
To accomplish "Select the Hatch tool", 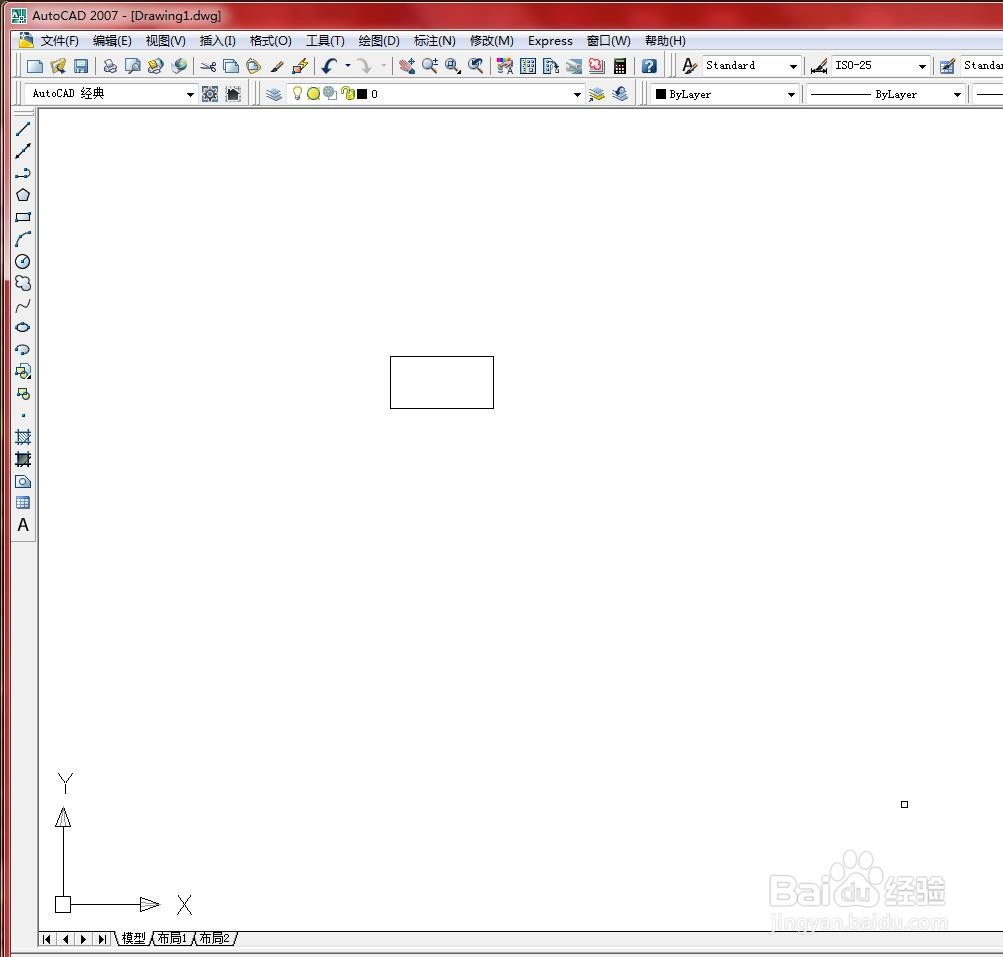I will click(x=23, y=438).
